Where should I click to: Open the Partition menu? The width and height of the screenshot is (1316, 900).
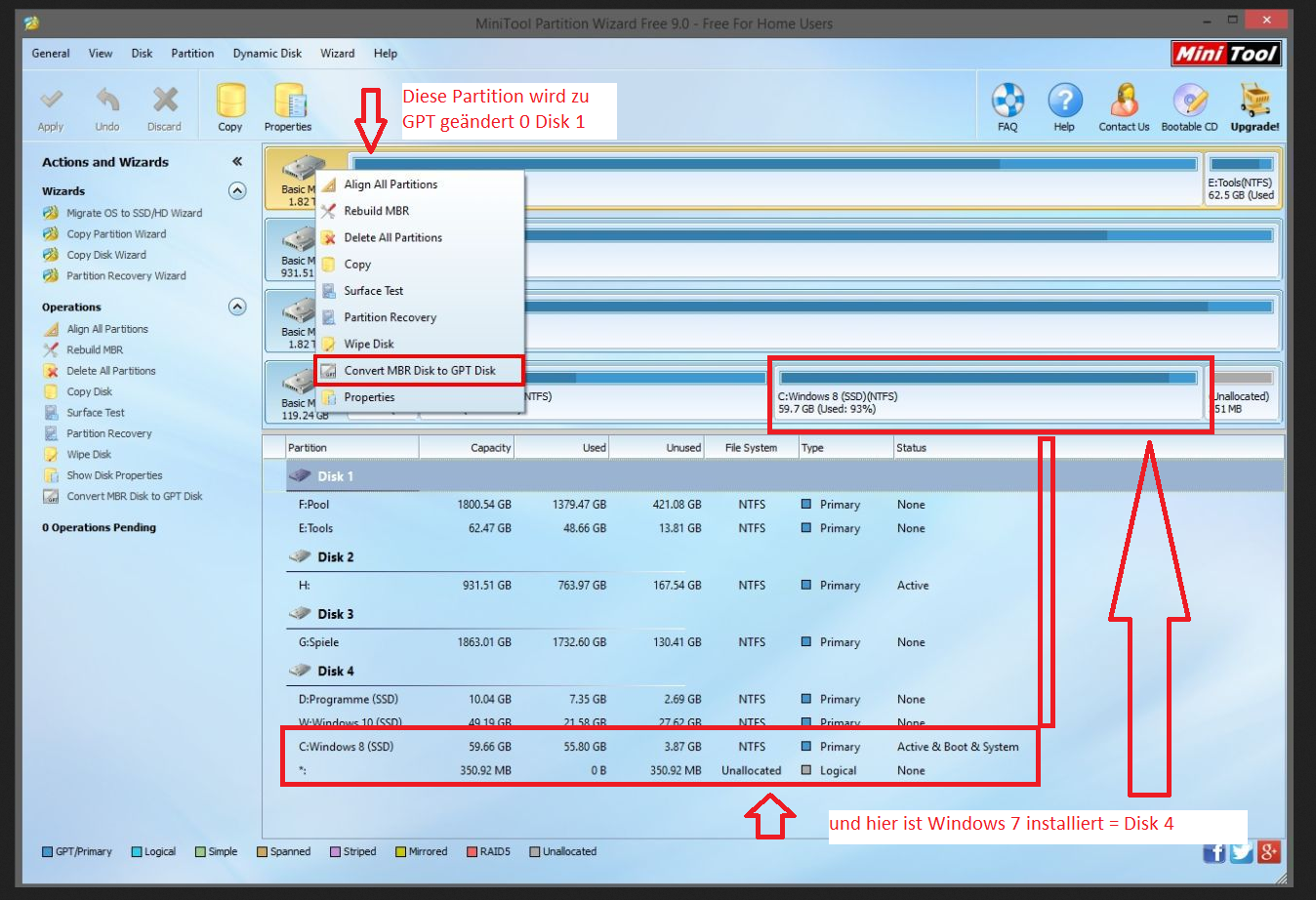tap(192, 54)
